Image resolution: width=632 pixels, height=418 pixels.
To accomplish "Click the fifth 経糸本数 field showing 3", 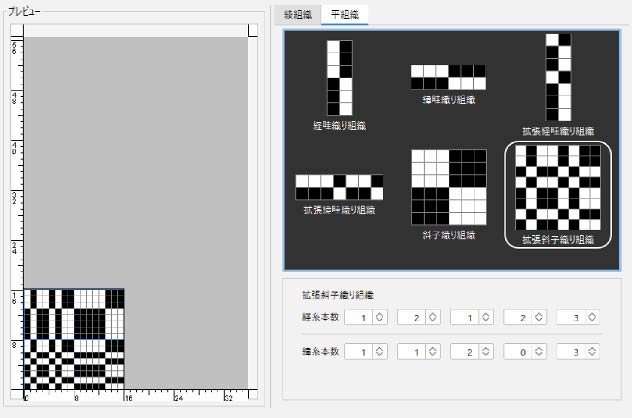I will (571, 317).
